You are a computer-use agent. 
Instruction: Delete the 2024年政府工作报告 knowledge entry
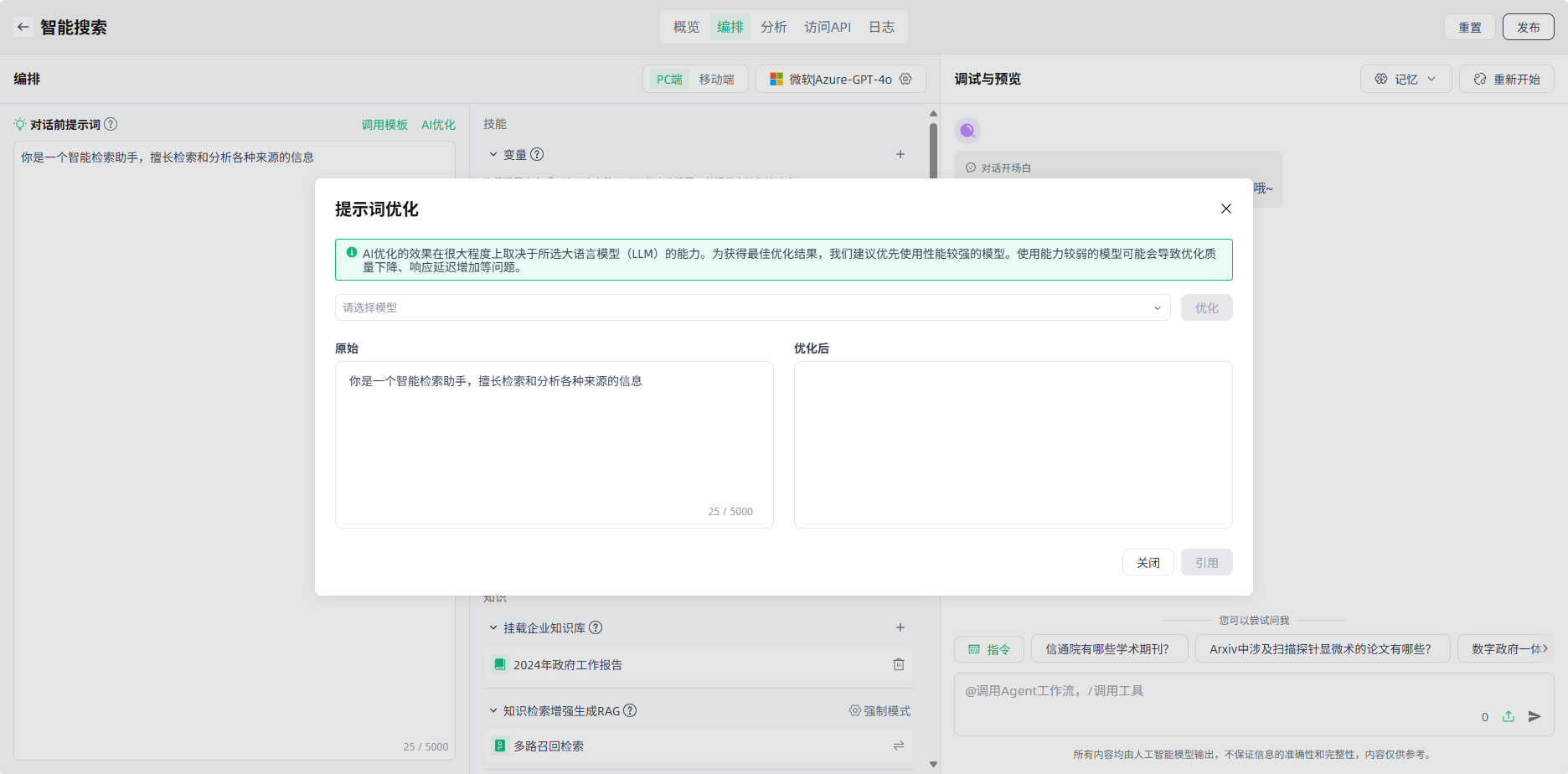899,664
